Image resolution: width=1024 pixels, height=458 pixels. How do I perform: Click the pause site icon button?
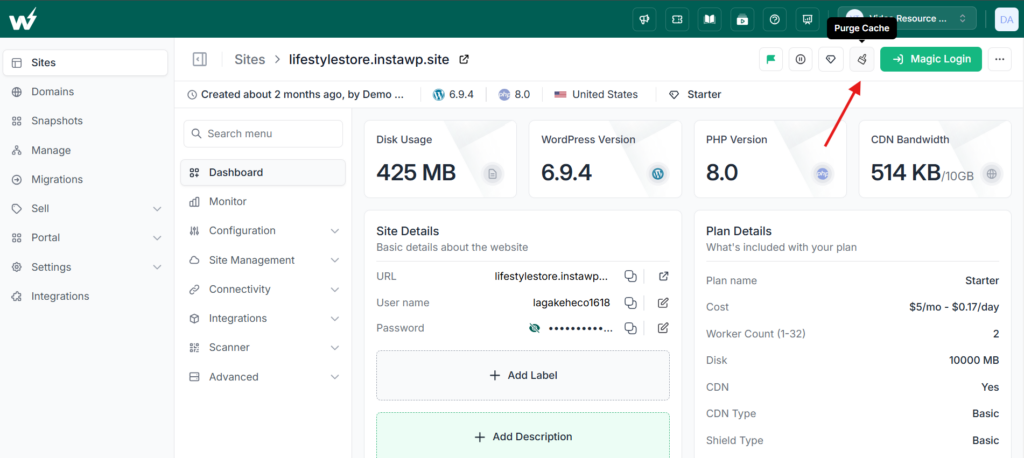click(x=801, y=59)
